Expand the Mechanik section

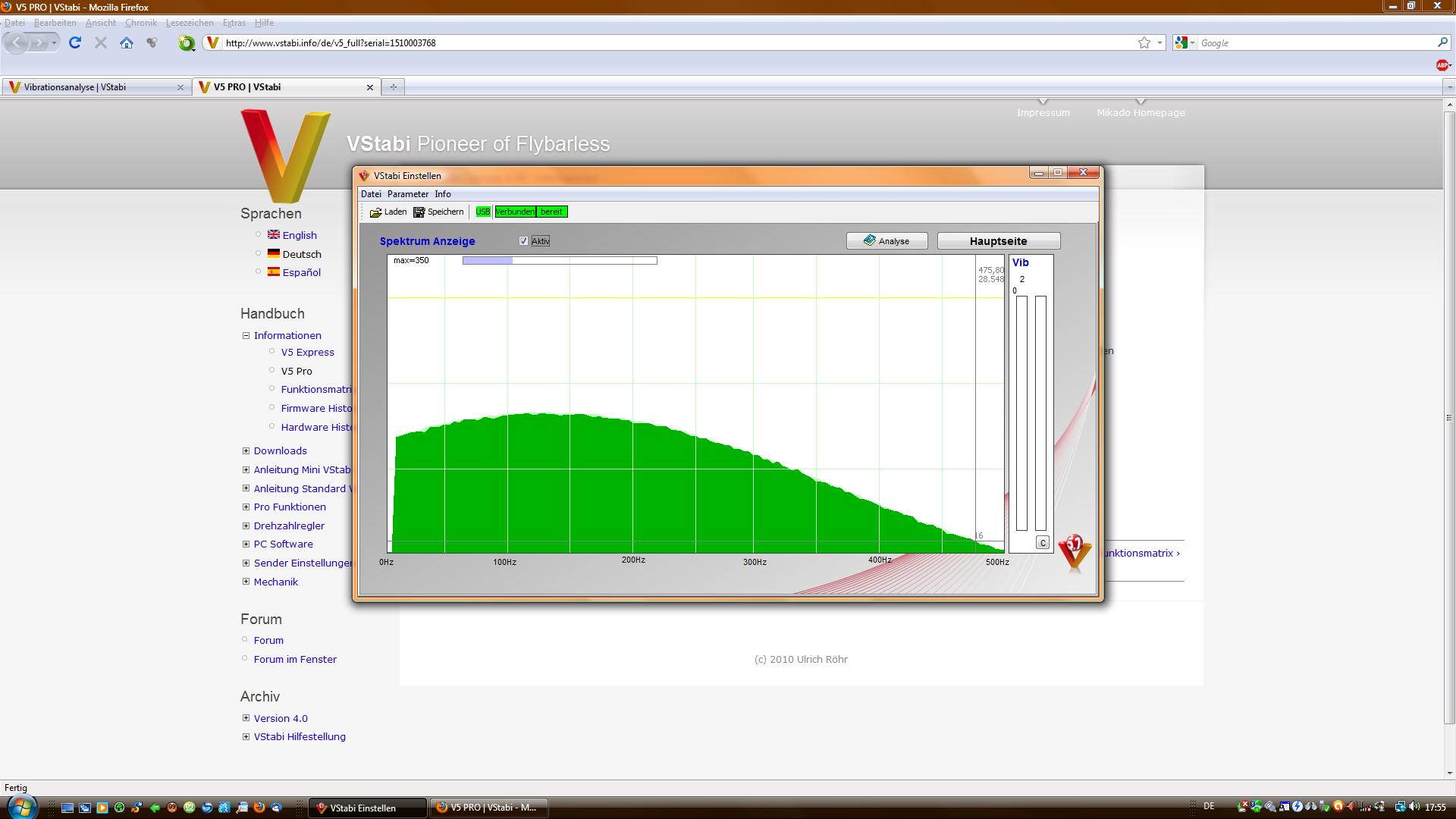click(x=246, y=582)
